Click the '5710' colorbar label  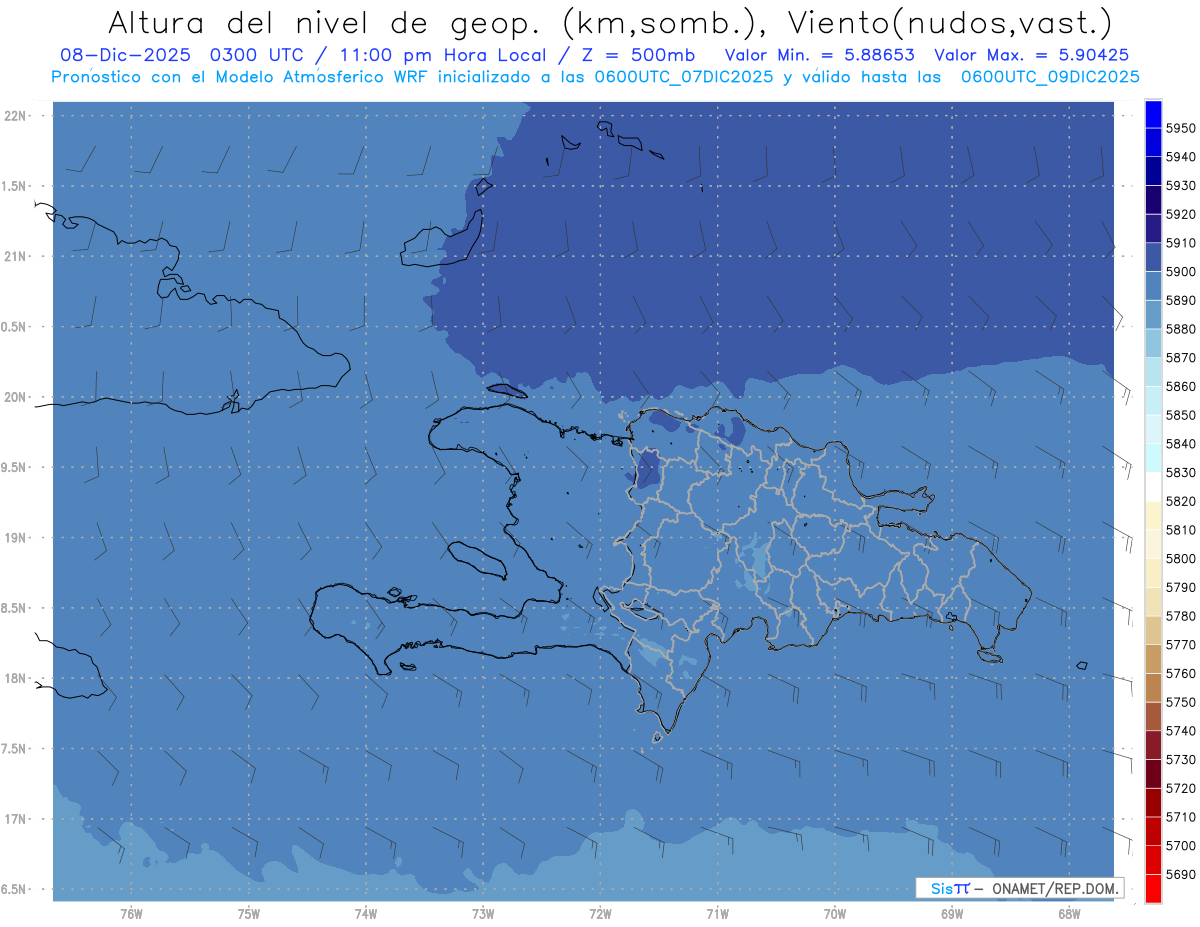[x=1181, y=817]
